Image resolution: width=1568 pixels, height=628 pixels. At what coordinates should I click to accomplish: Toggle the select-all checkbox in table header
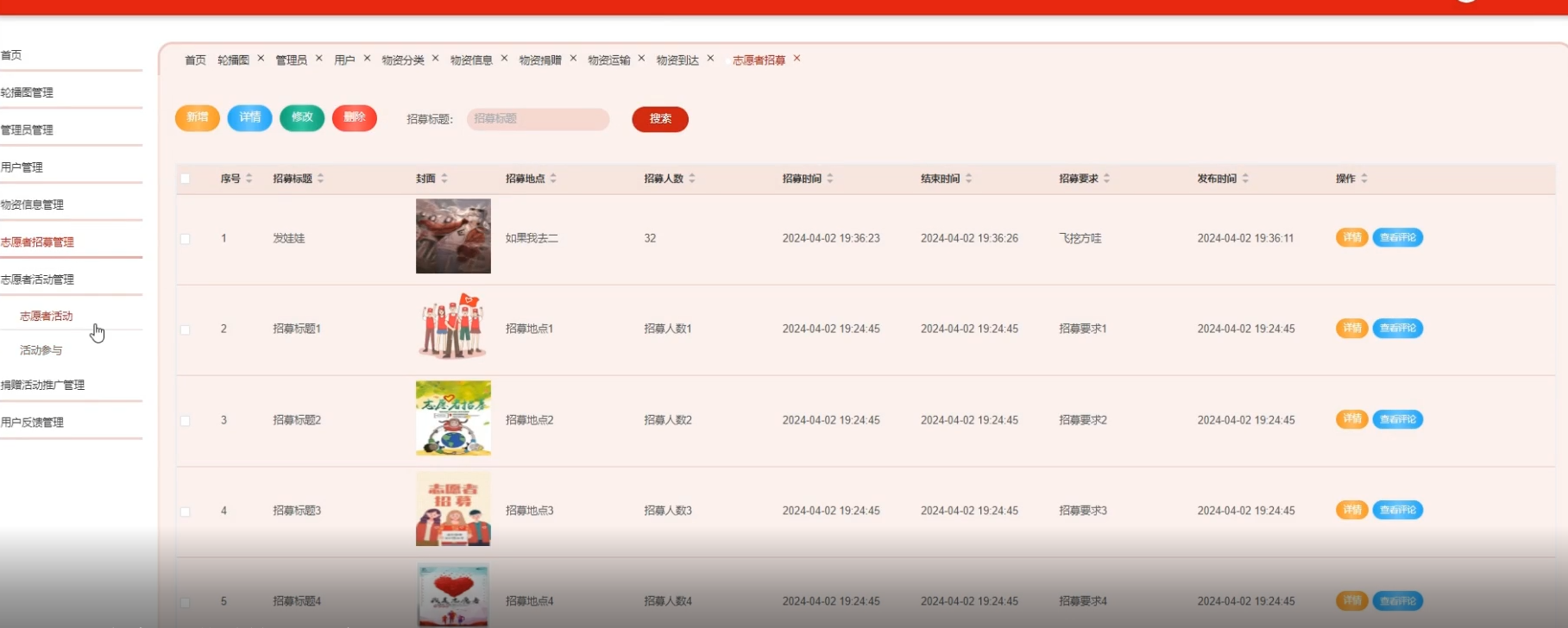(x=185, y=179)
